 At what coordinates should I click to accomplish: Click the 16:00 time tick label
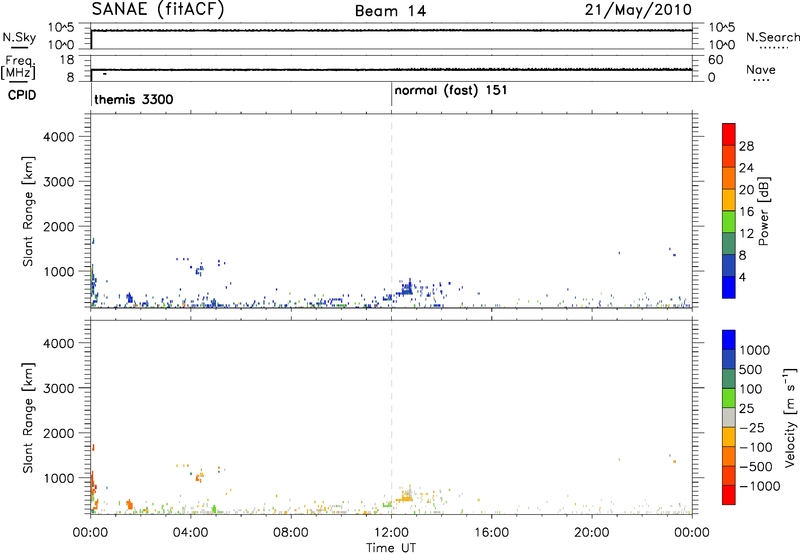pos(491,533)
